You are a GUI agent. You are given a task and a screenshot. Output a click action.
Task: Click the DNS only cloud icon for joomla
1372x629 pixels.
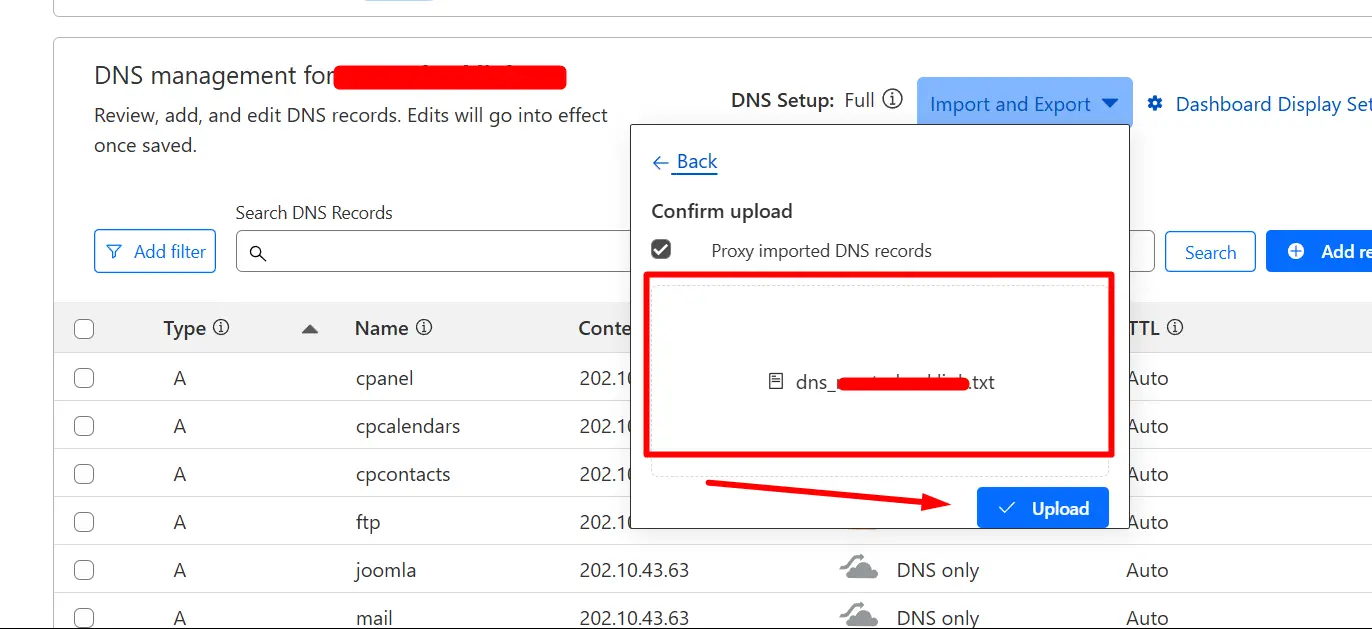[x=858, y=570]
